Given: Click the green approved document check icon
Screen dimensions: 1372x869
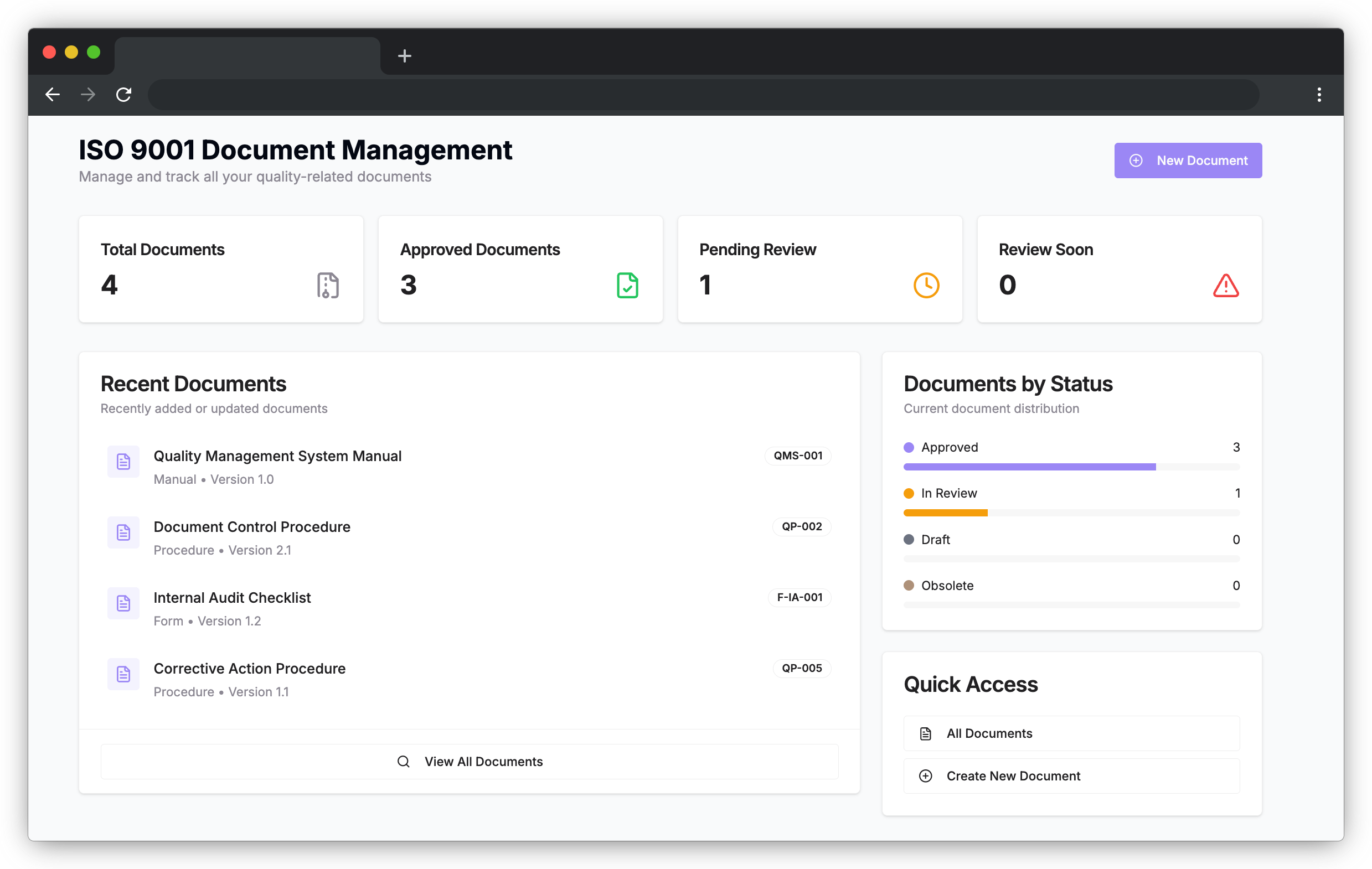Looking at the screenshot, I should (x=627, y=285).
